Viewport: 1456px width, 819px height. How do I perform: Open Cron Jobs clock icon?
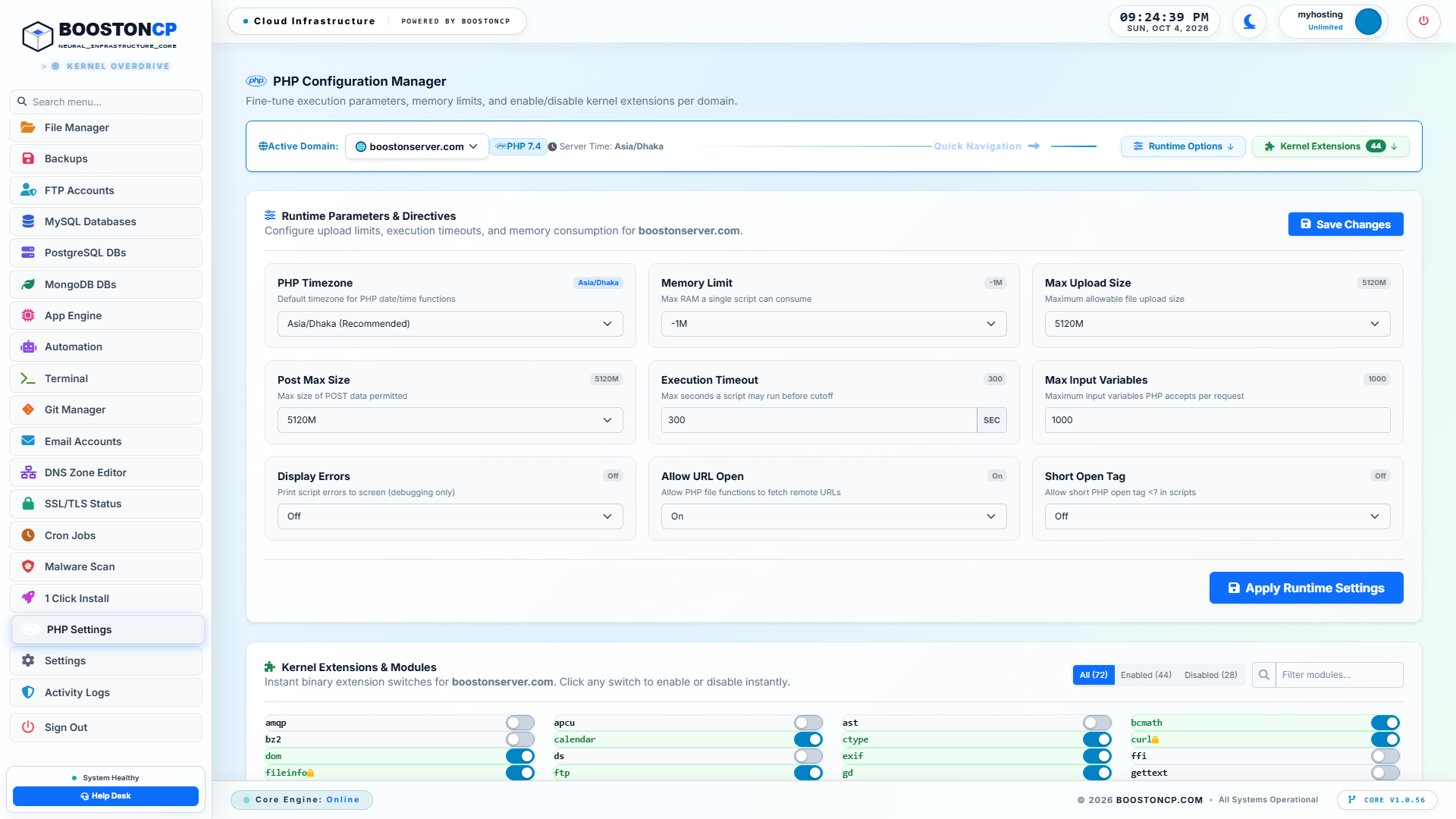[28, 535]
